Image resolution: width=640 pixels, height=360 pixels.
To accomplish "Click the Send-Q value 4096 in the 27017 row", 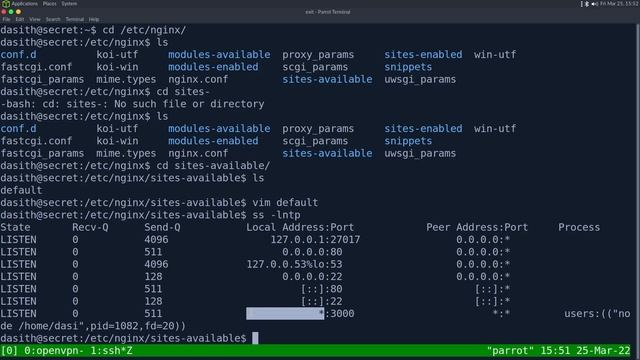I will coord(156,240).
